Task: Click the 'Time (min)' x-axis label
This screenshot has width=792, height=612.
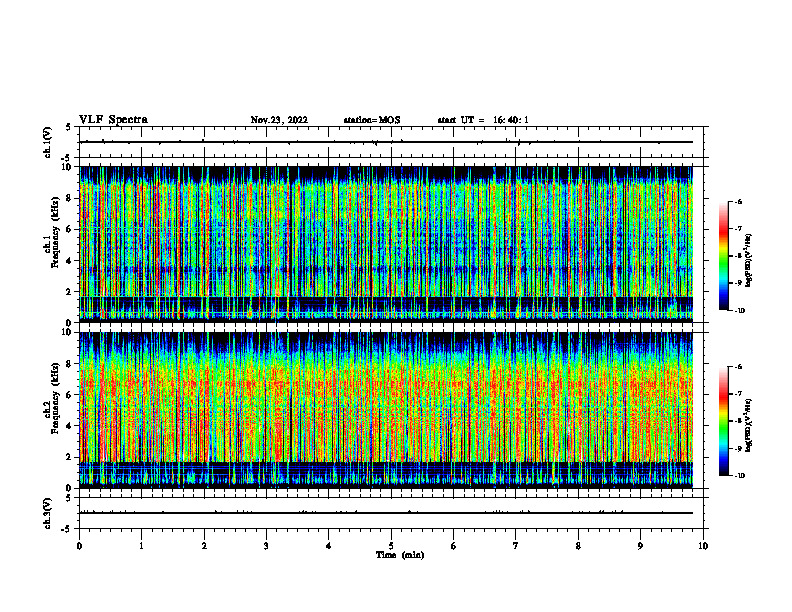Action: 400,555
